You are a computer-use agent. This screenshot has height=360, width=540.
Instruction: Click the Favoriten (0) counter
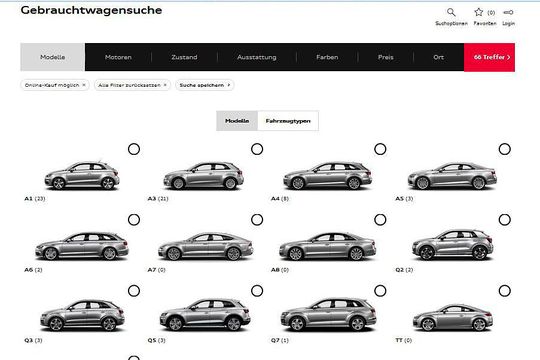(491, 13)
